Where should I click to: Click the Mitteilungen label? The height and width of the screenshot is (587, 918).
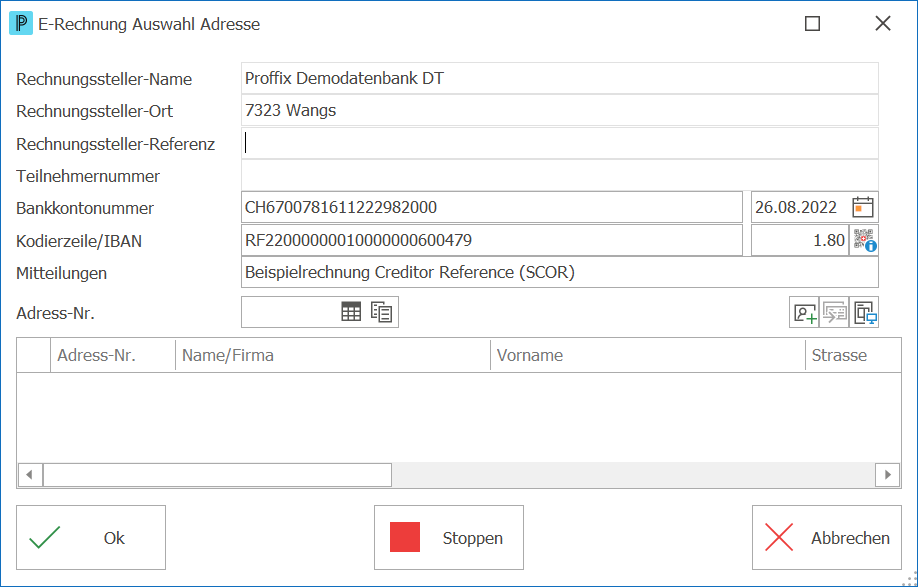61,273
